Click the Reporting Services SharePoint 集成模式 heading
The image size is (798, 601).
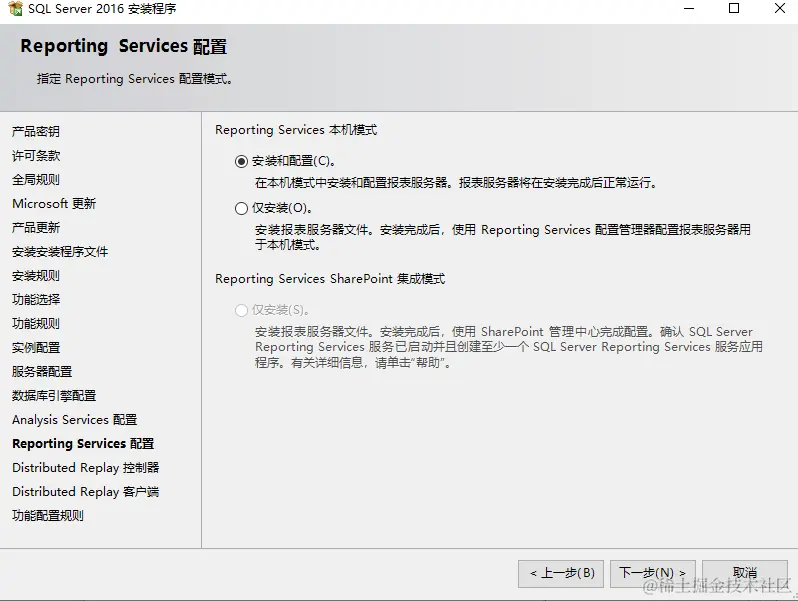click(330, 279)
